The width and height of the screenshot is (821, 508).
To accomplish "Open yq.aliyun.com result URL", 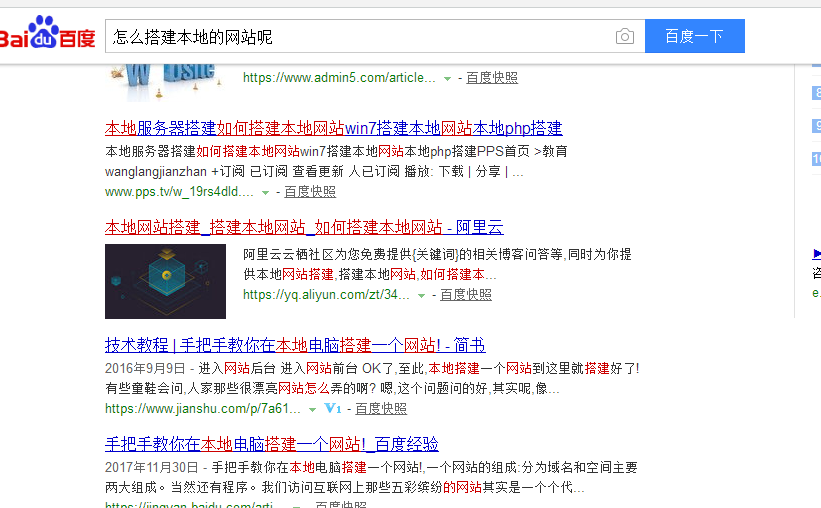I will [326, 295].
